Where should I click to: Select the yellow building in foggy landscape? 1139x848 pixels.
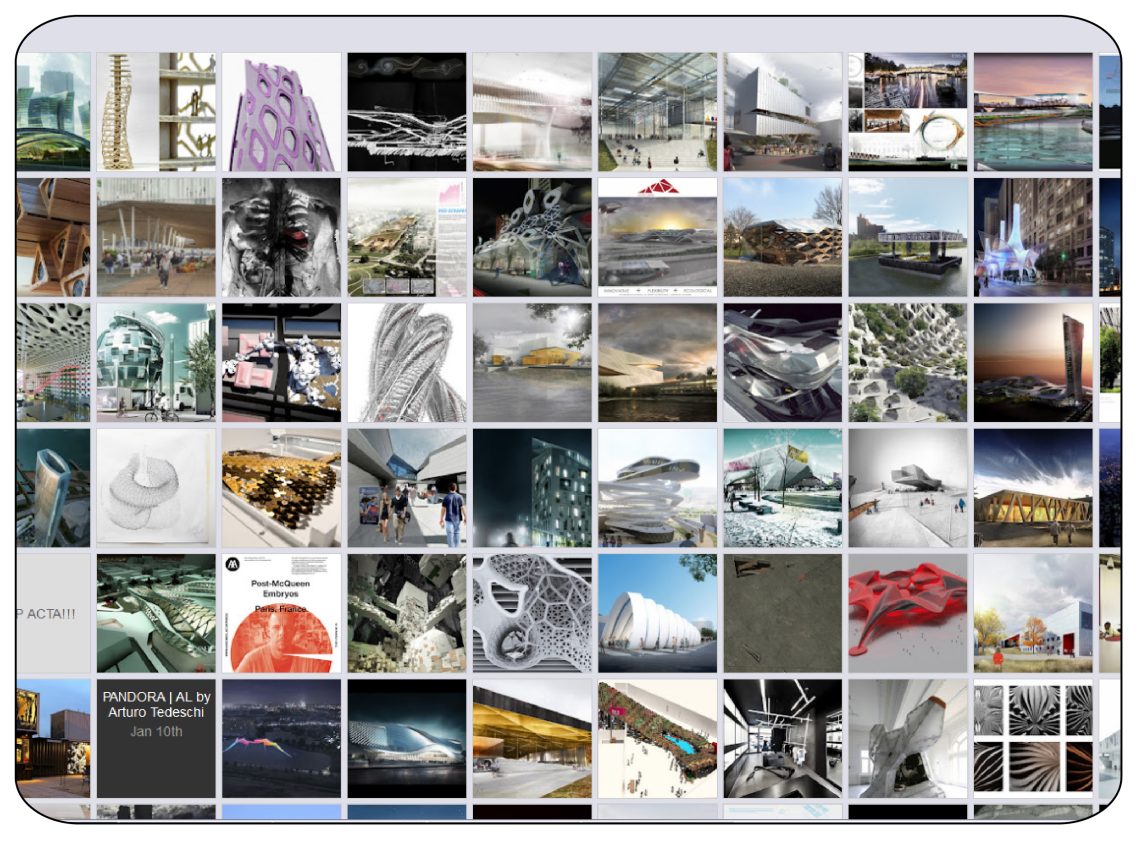pyautogui.click(x=532, y=362)
